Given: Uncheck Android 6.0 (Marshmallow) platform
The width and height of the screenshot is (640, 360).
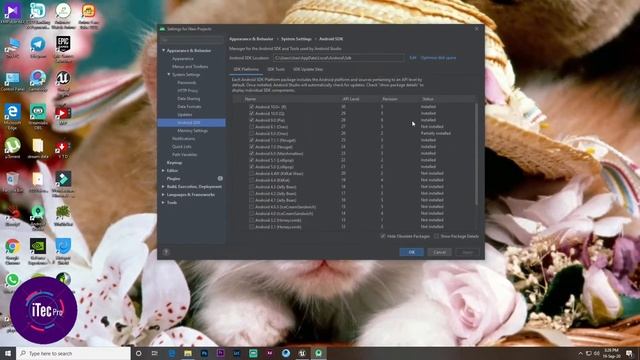Looking at the screenshot, I should 251,153.
